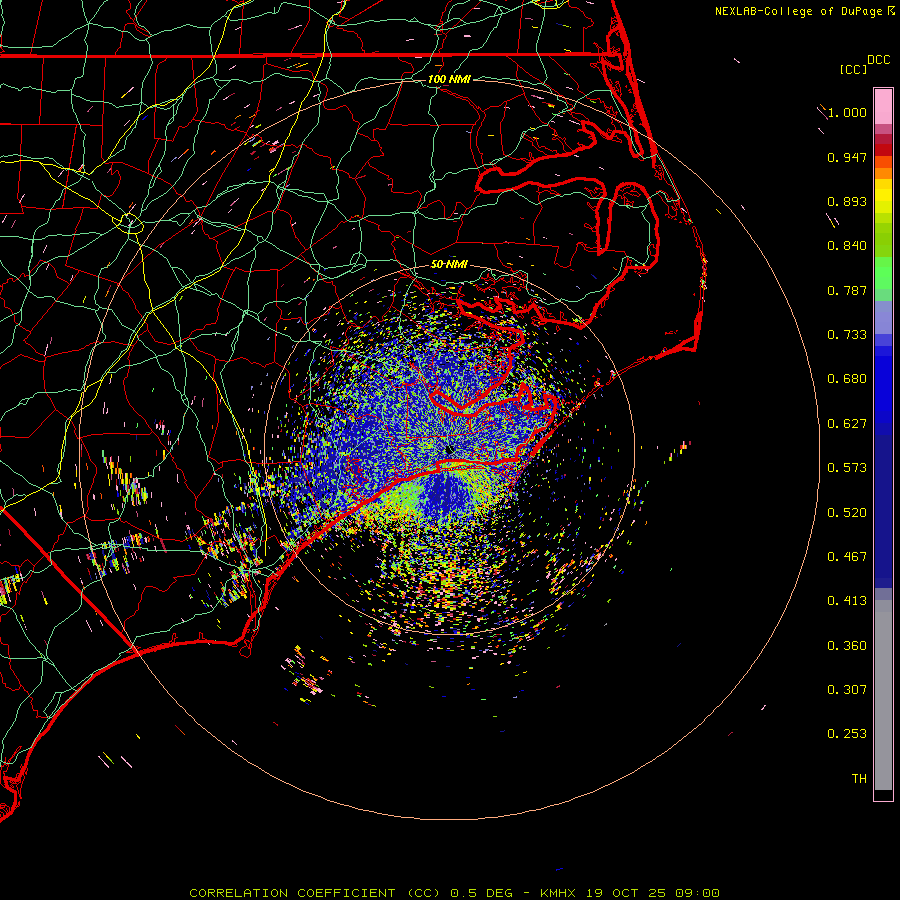Click the Correlation Coefficient KMHX caption text
900x900 pixels.
(454, 893)
